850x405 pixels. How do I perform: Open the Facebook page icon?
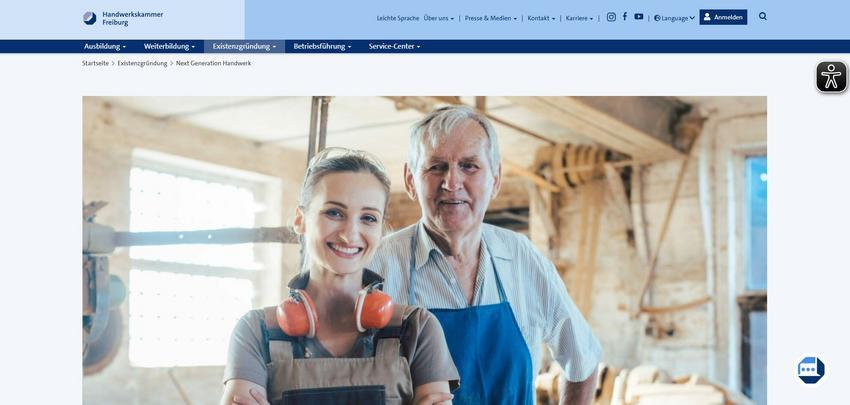[x=624, y=16]
